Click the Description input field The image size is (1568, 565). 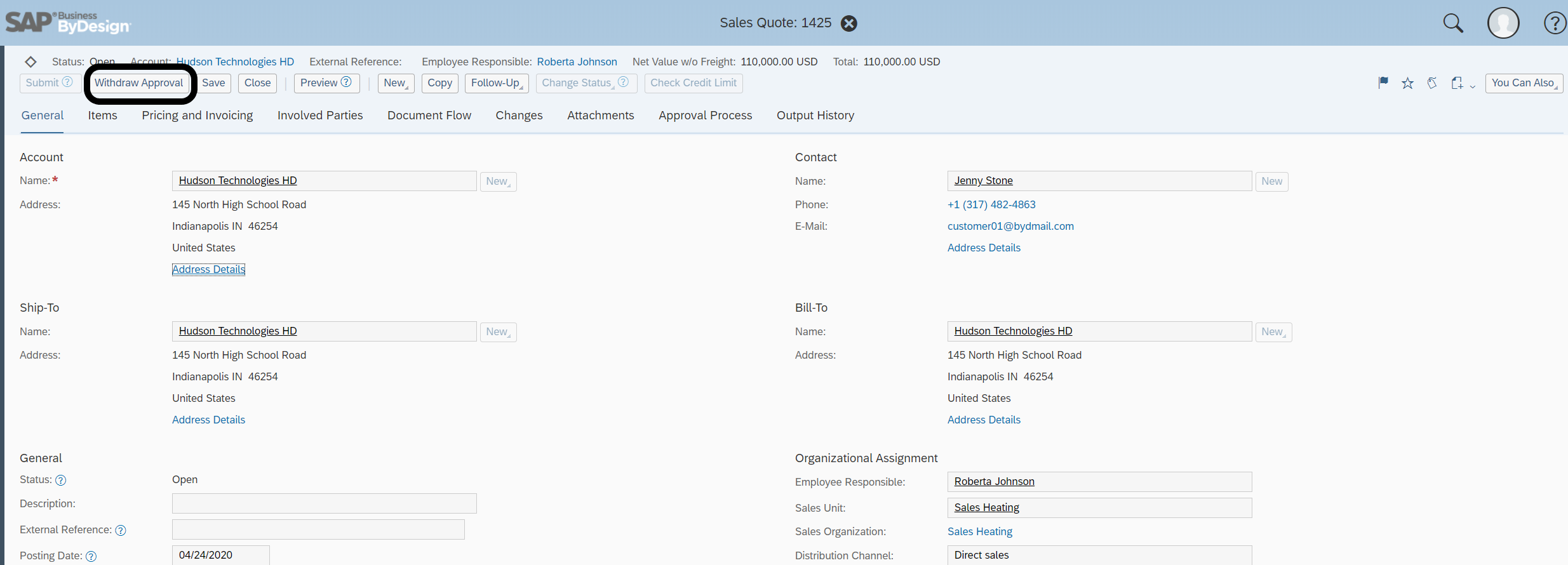point(325,503)
